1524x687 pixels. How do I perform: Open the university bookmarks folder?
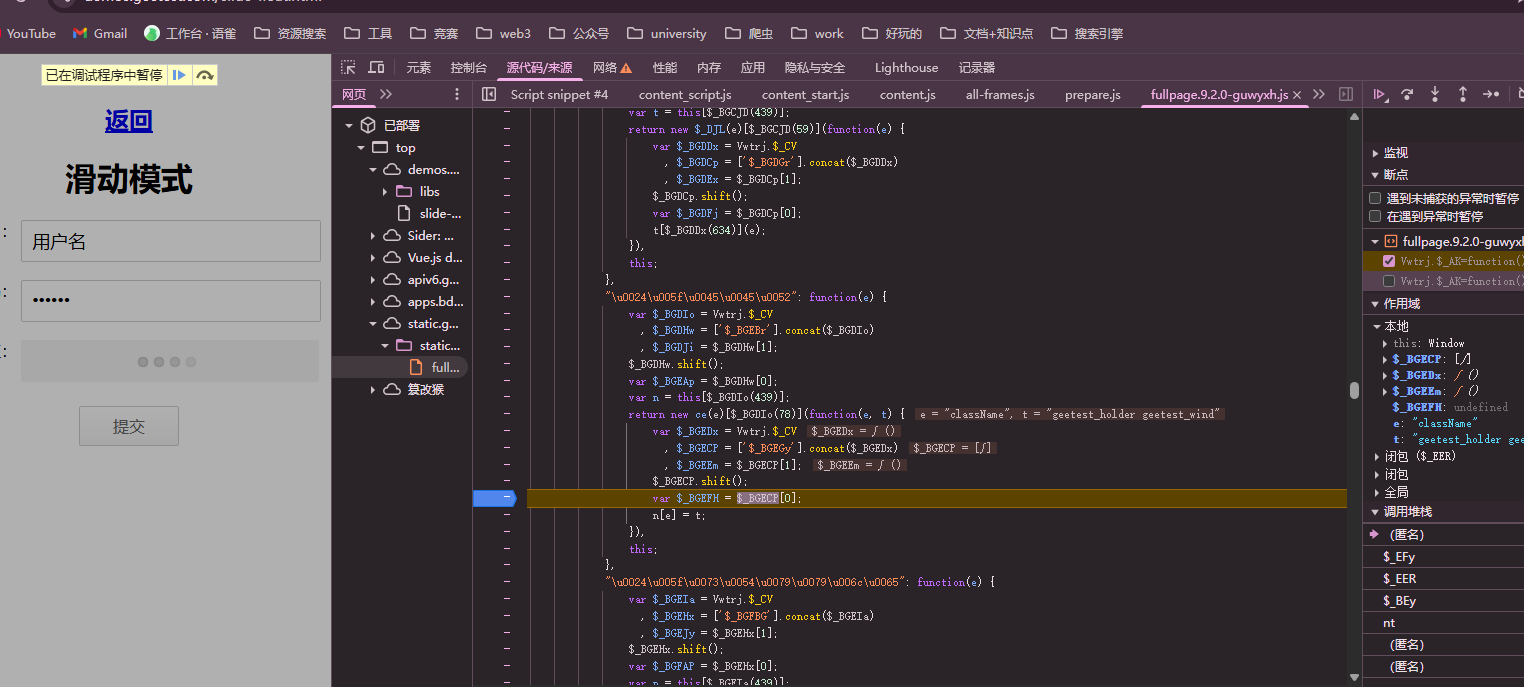click(x=667, y=33)
